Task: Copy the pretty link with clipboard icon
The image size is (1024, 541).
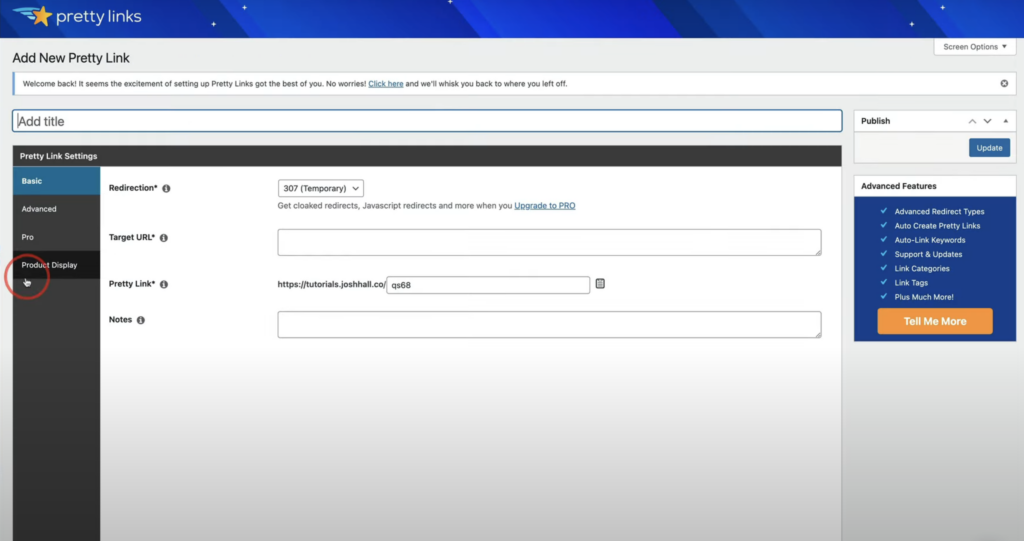Action: (x=600, y=284)
